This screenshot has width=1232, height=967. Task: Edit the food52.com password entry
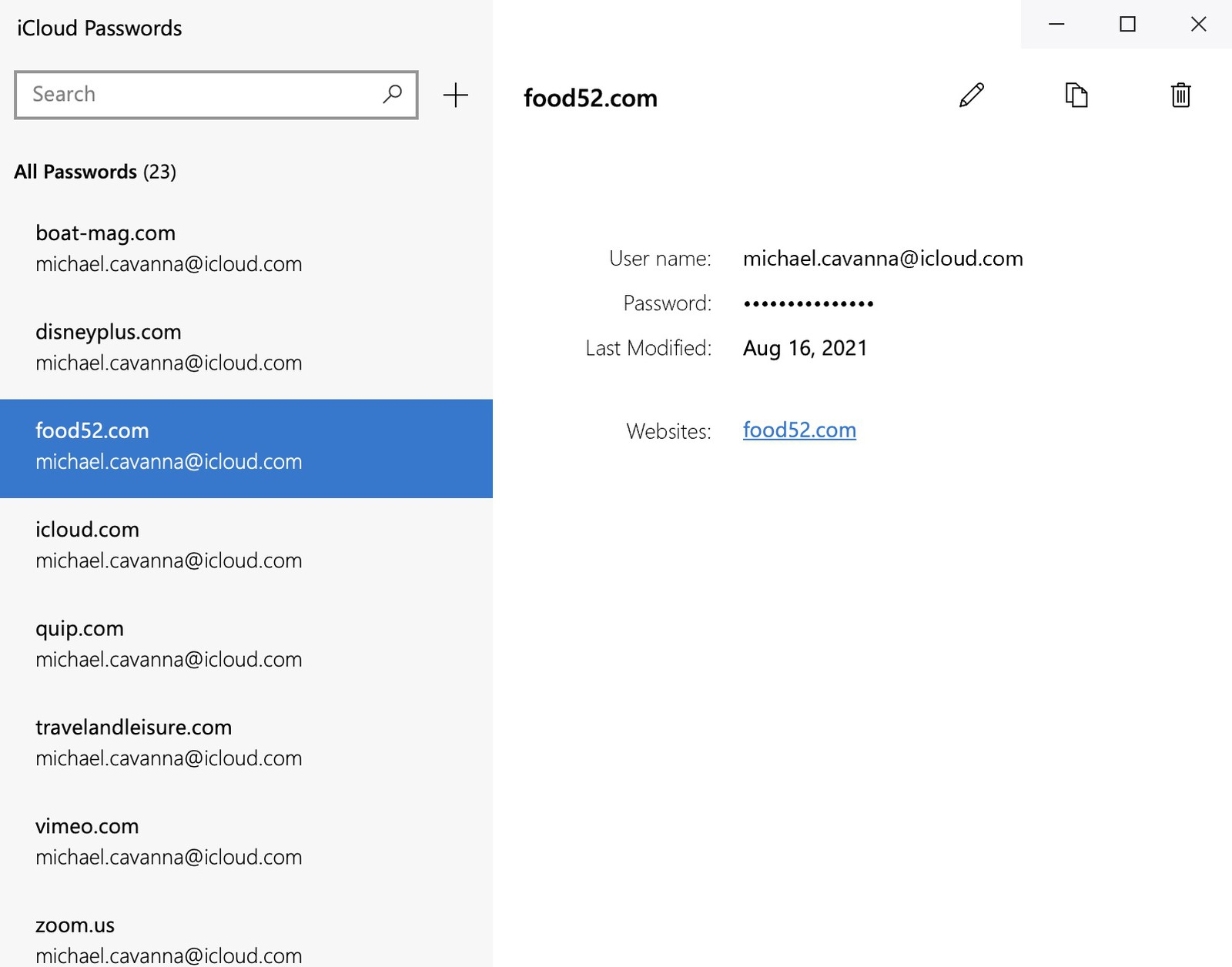[971, 97]
